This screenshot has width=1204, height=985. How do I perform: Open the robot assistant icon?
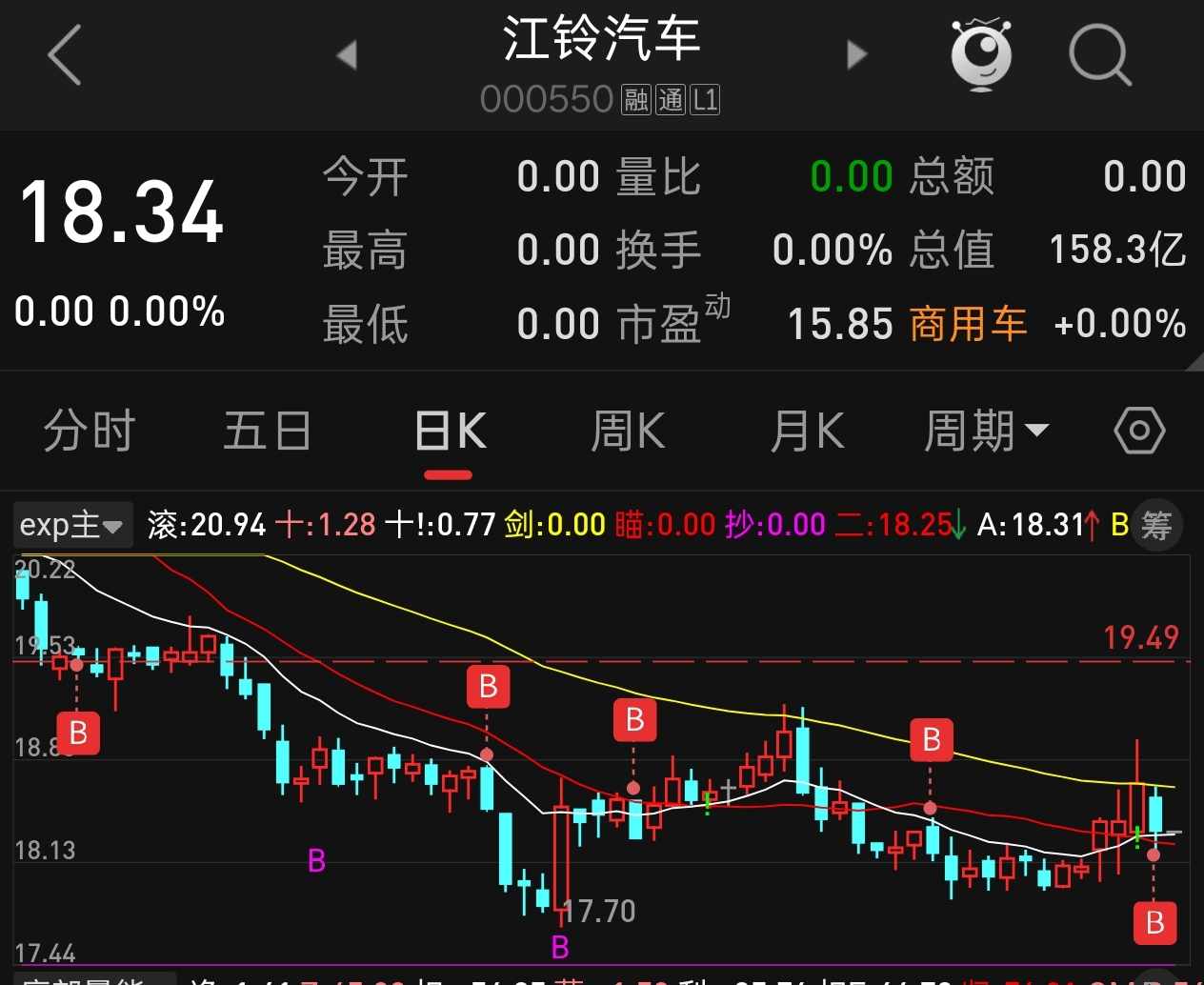981,55
